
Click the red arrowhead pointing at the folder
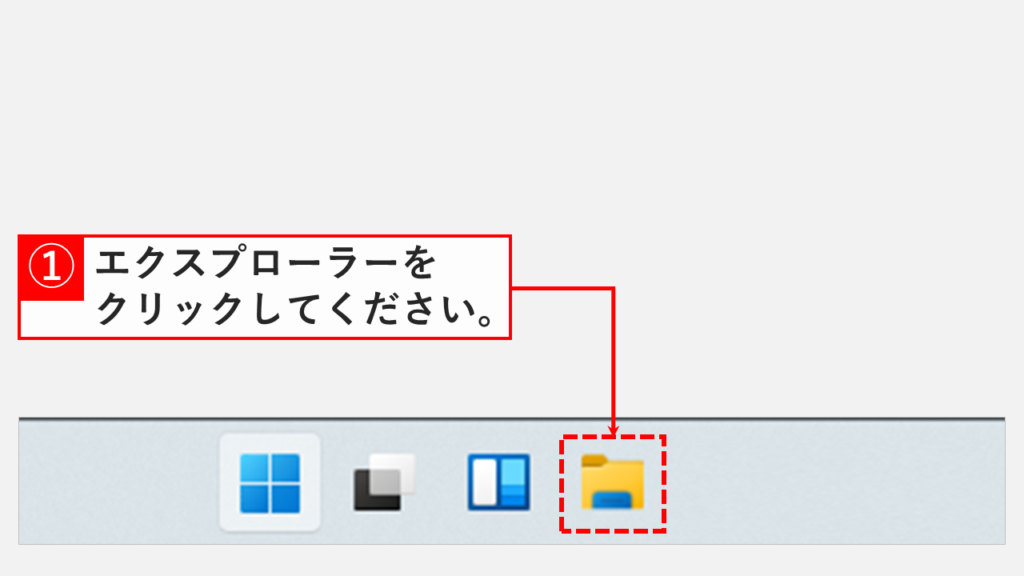click(613, 430)
